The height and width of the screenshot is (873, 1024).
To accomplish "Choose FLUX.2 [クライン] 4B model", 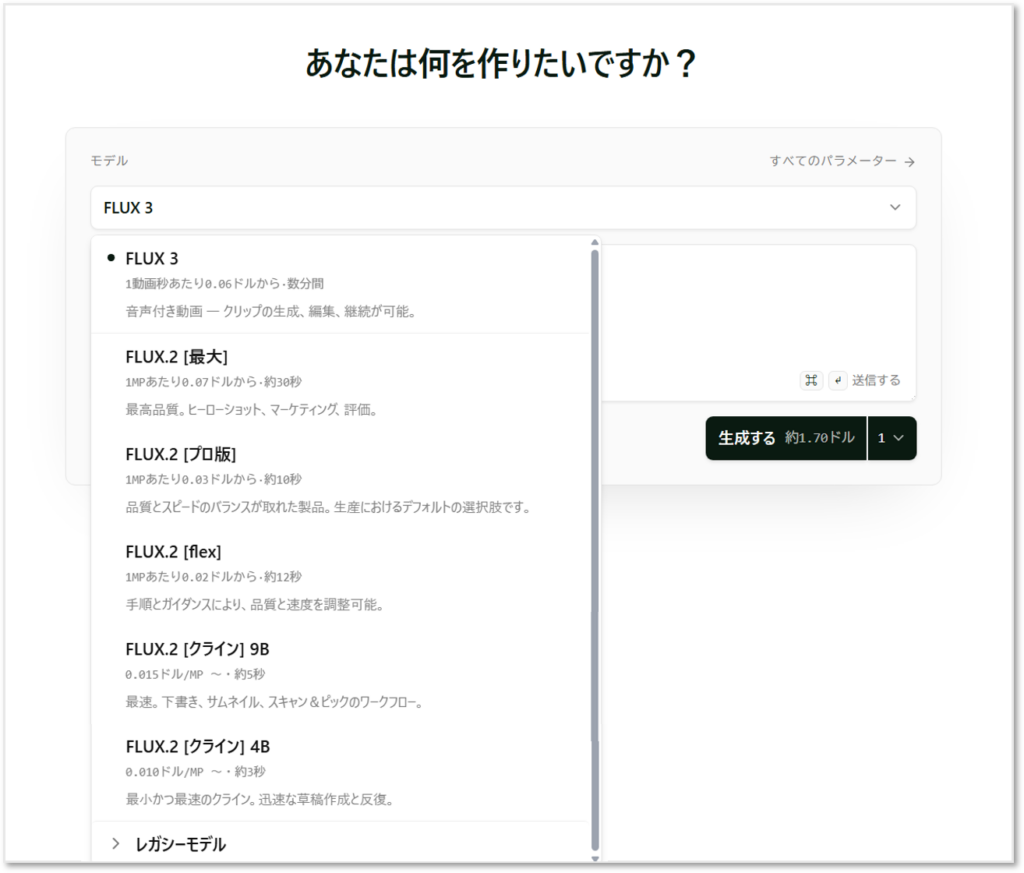I will [340, 772].
